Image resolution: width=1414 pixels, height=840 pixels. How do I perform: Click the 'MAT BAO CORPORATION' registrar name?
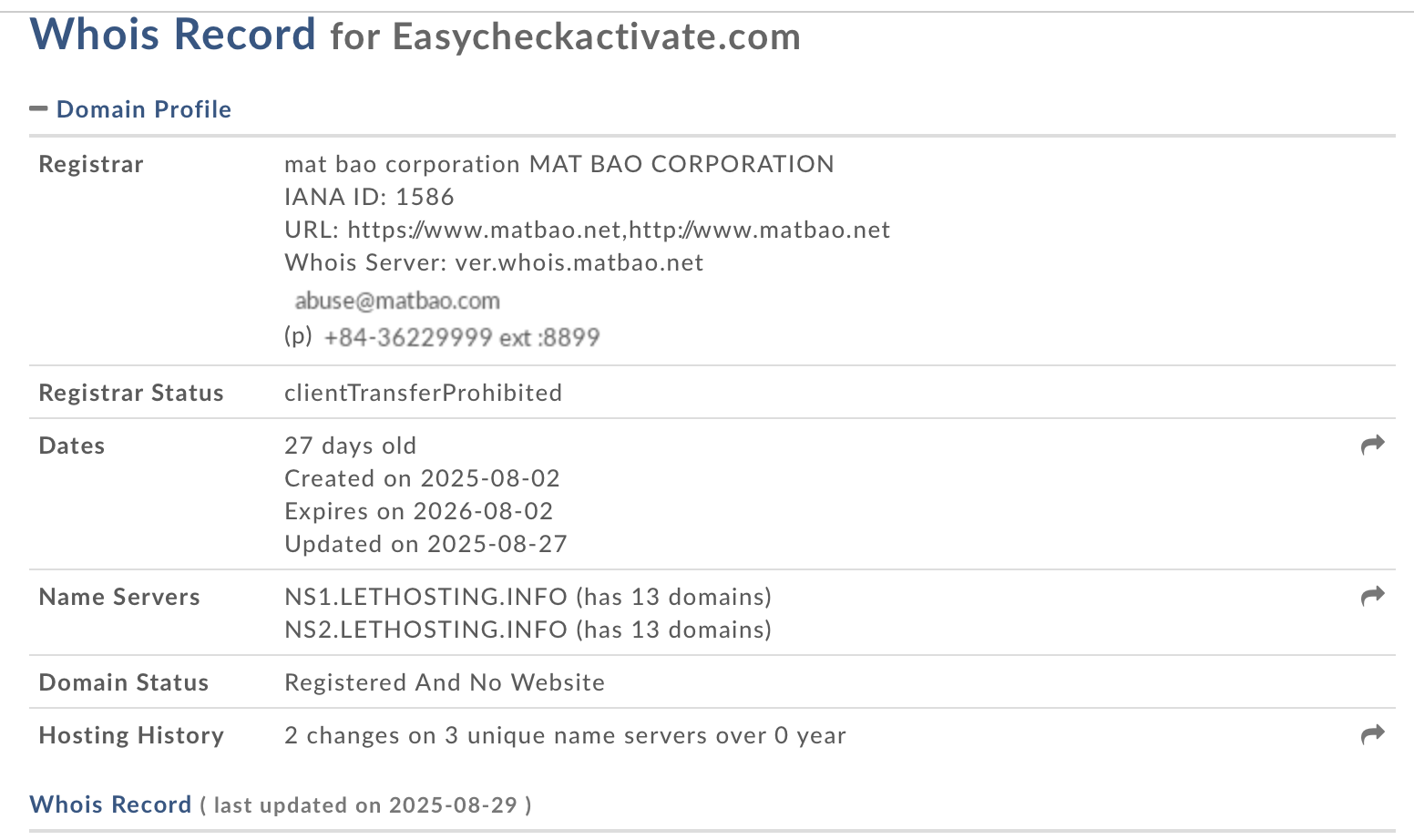point(681,164)
